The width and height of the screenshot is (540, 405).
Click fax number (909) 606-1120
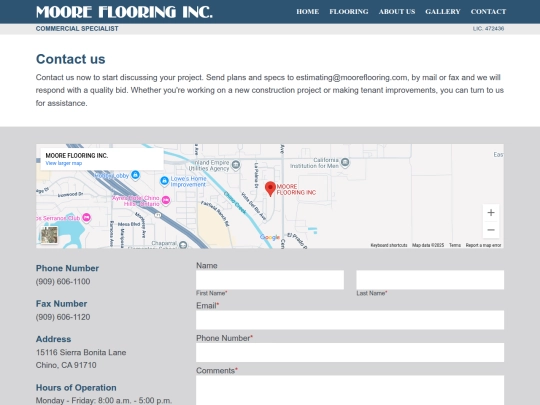pos(63,317)
